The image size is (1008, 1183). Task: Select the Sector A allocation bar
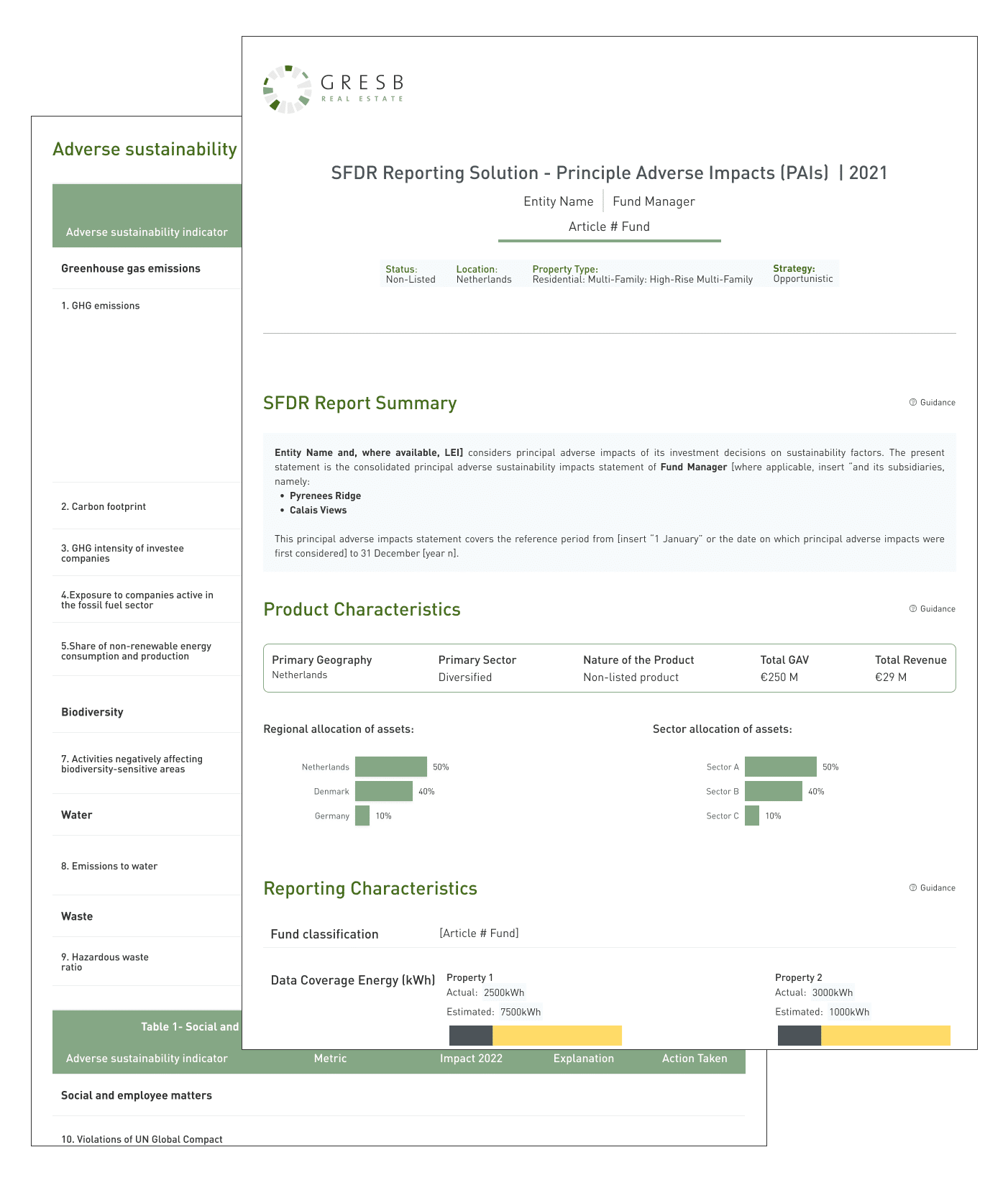pyautogui.click(x=781, y=767)
